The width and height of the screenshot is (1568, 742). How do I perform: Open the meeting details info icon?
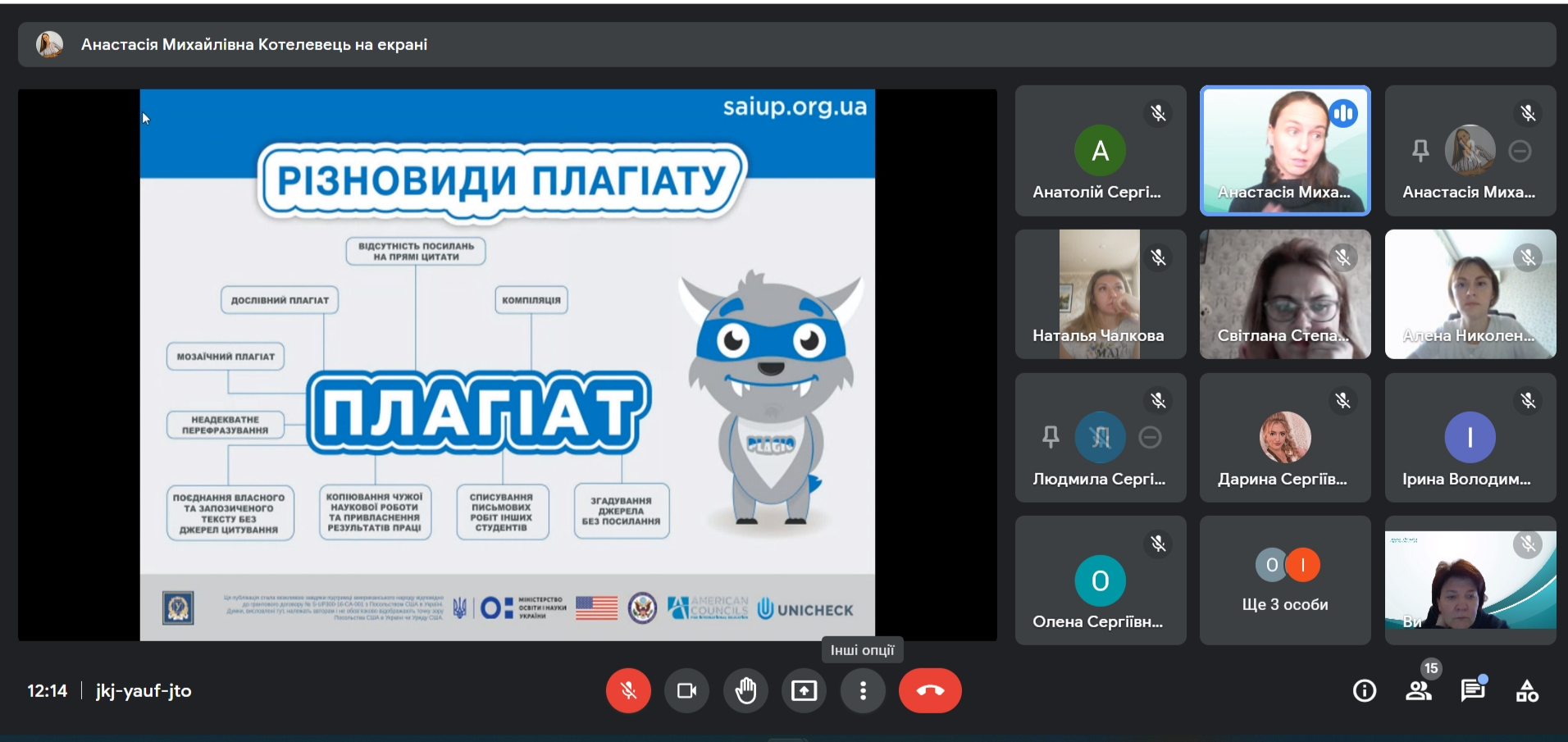1365,691
